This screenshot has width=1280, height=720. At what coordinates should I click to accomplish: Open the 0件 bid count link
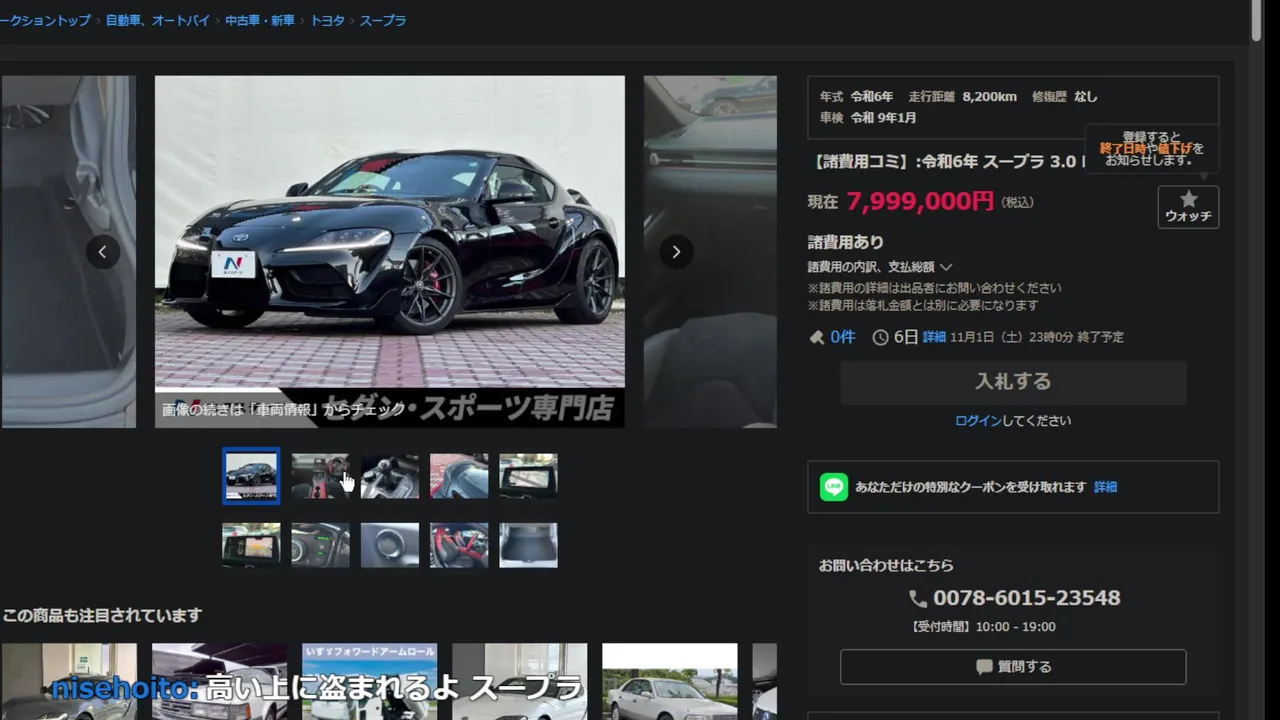(x=843, y=338)
